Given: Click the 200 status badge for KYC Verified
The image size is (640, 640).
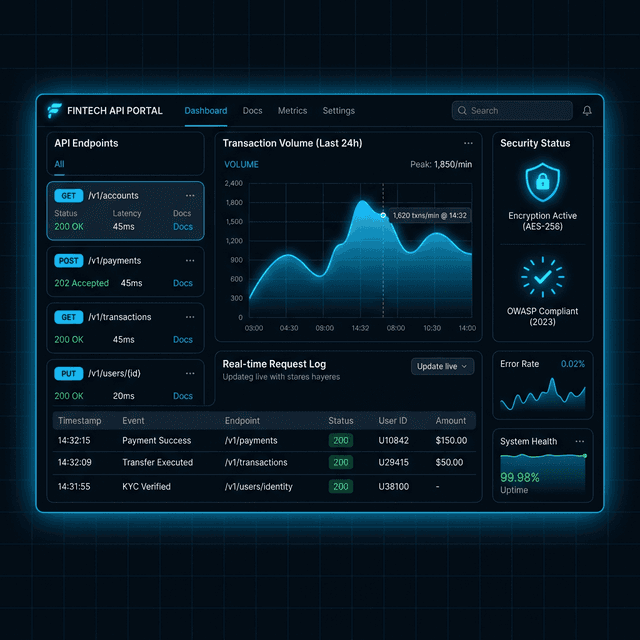Looking at the screenshot, I should pyautogui.click(x=341, y=487).
